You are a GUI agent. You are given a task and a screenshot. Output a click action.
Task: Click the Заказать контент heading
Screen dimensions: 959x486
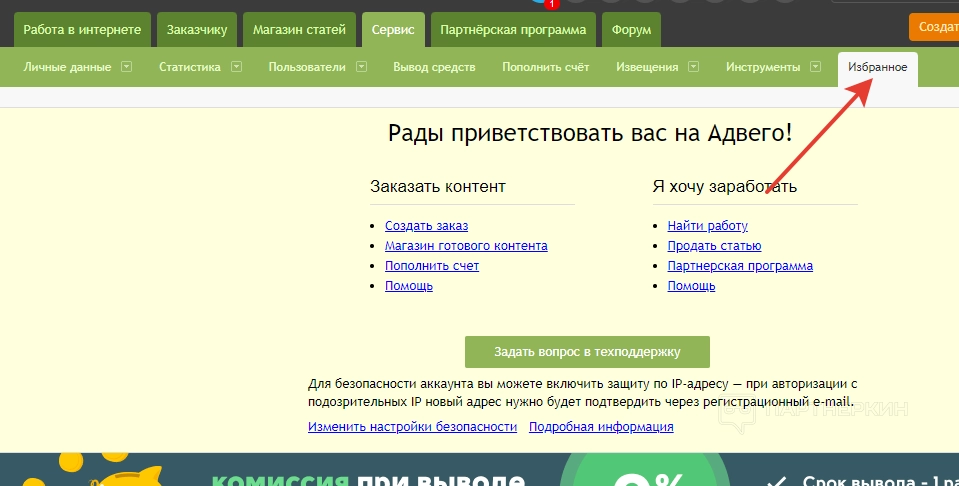click(438, 186)
